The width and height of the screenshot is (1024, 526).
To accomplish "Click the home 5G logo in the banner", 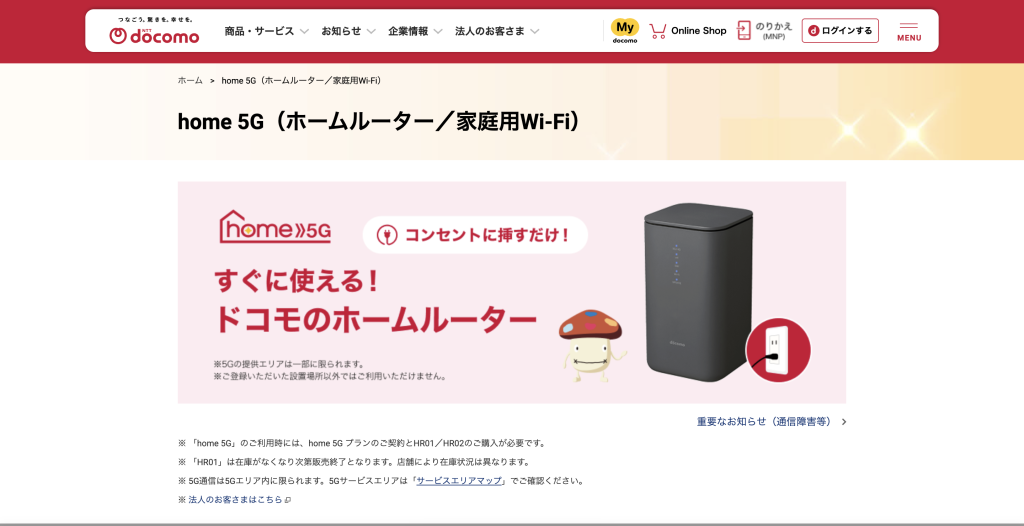I will (275, 227).
